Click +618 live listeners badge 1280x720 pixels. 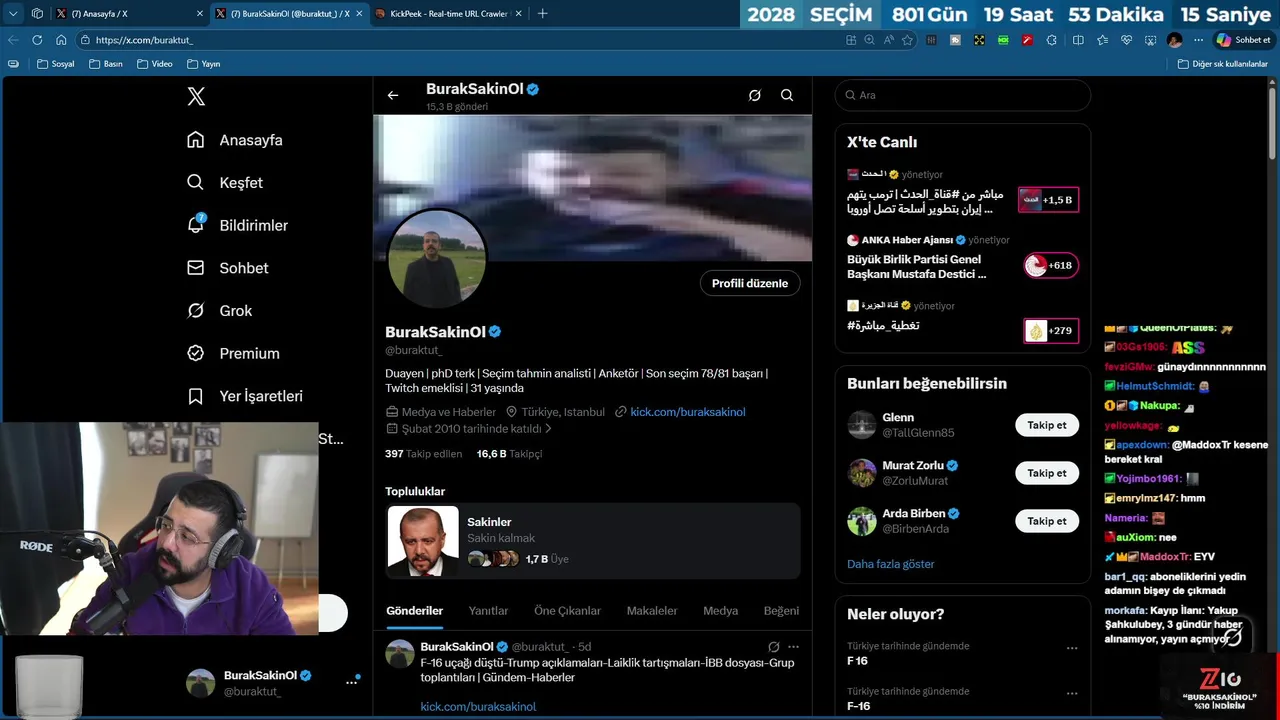click(x=1051, y=265)
